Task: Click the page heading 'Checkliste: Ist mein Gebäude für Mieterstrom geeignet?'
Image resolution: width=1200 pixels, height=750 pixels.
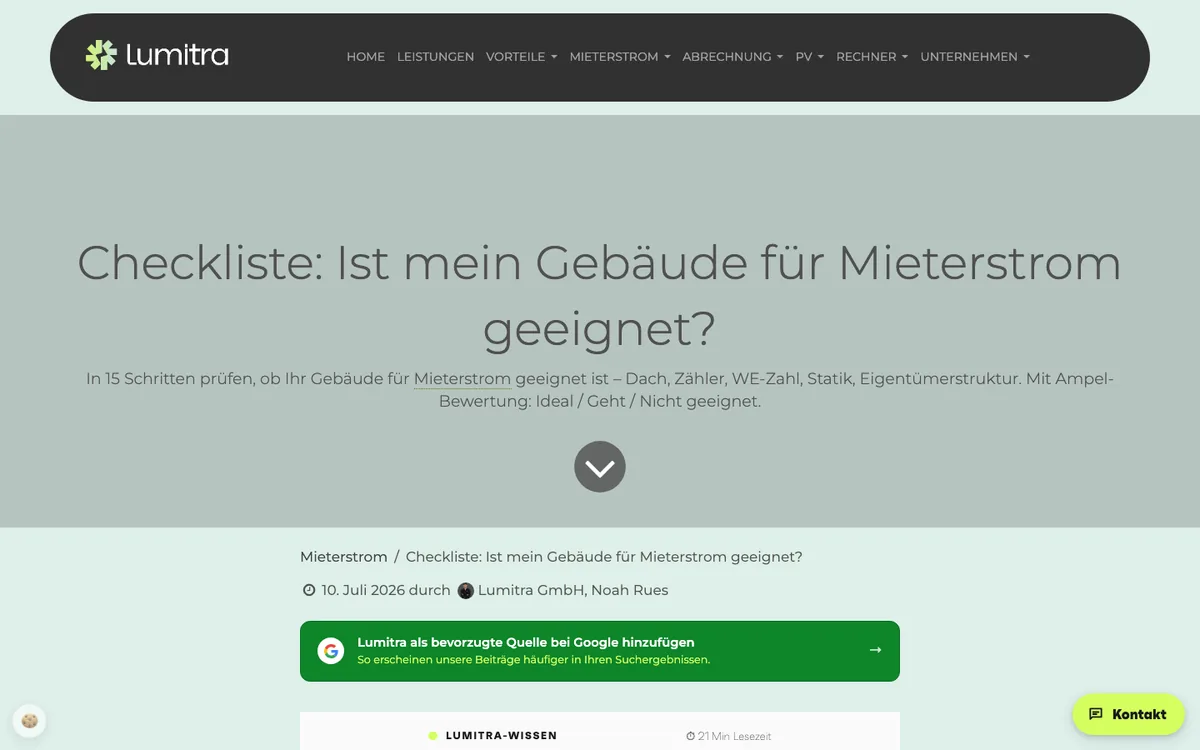Action: point(600,296)
